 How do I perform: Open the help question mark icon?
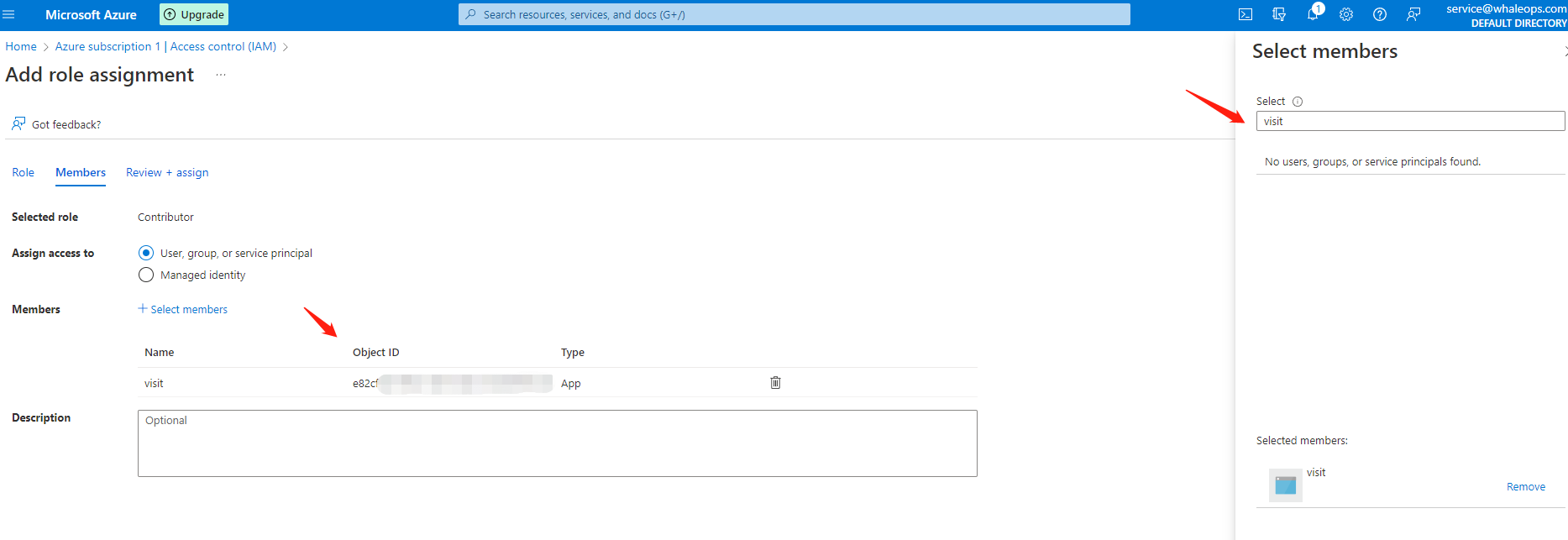click(1380, 14)
